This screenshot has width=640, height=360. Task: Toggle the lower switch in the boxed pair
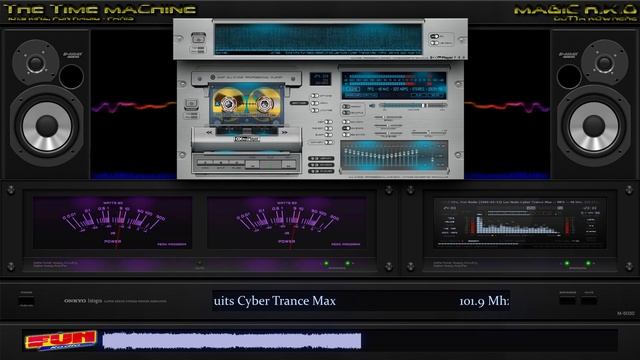click(x=346, y=113)
